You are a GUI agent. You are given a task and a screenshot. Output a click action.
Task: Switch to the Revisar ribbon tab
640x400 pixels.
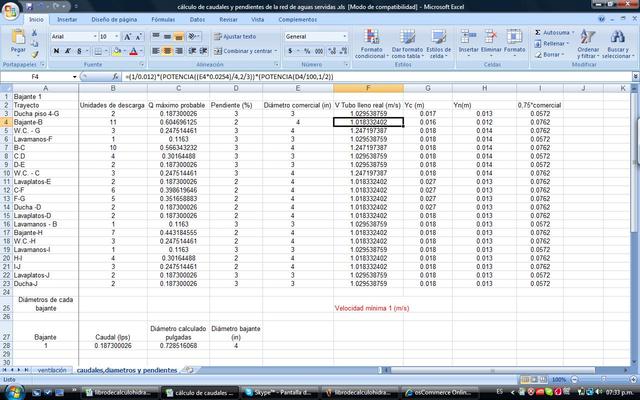tap(228, 20)
